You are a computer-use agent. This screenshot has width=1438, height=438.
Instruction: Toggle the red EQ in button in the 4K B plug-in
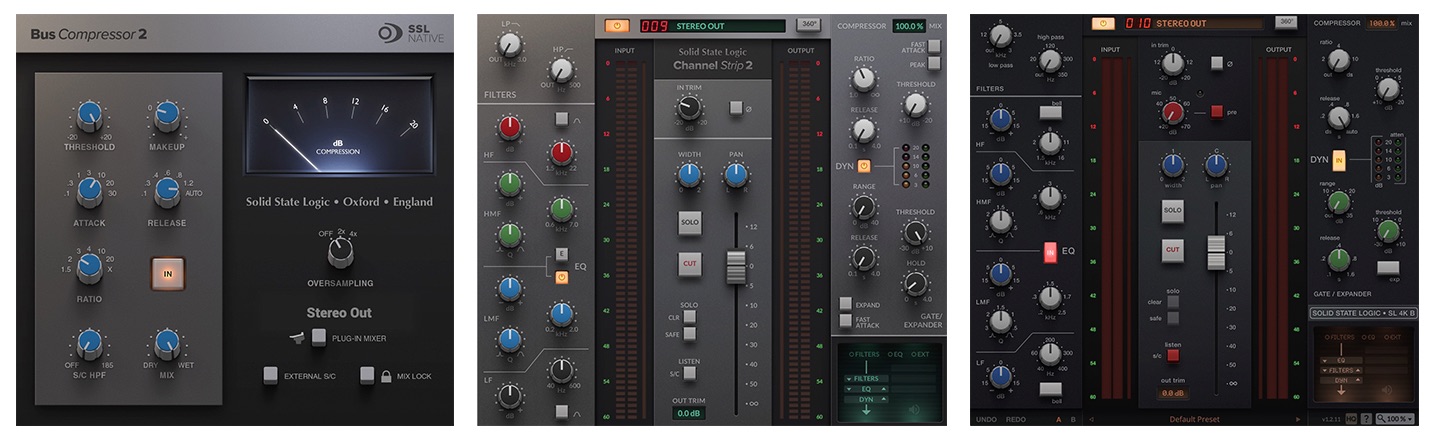(x=1050, y=252)
